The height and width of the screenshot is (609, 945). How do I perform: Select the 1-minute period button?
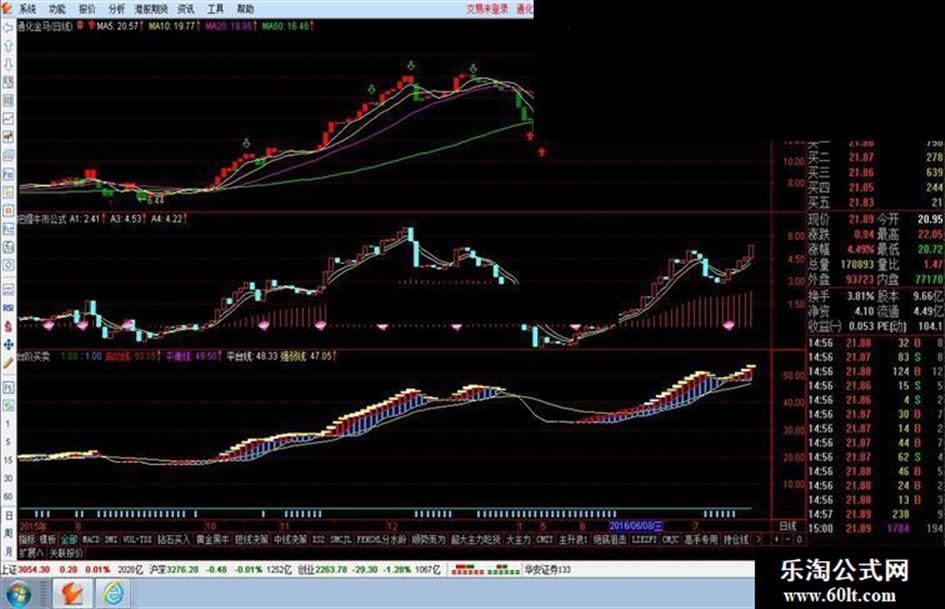(x=8, y=424)
